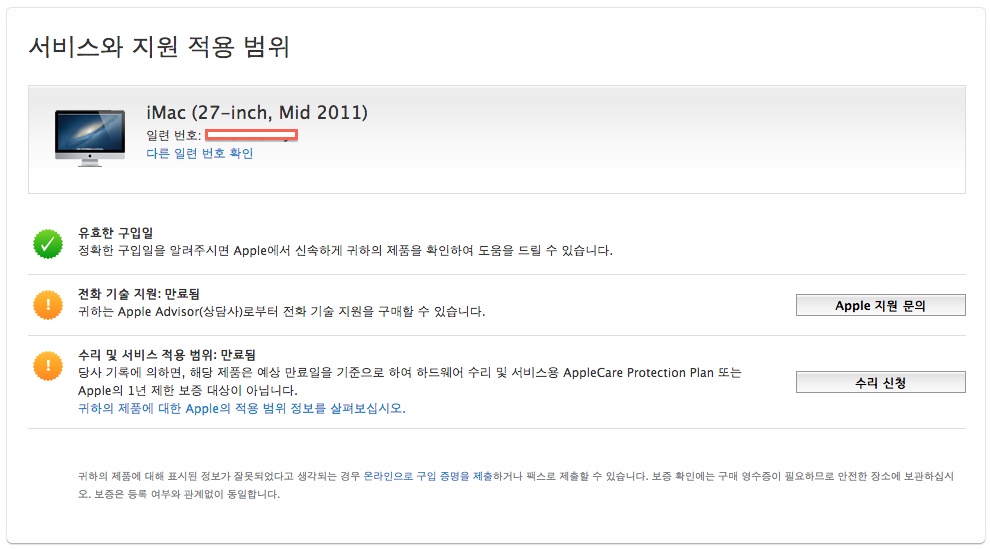Click the green checkmark icon for valid purchase date

(47, 243)
